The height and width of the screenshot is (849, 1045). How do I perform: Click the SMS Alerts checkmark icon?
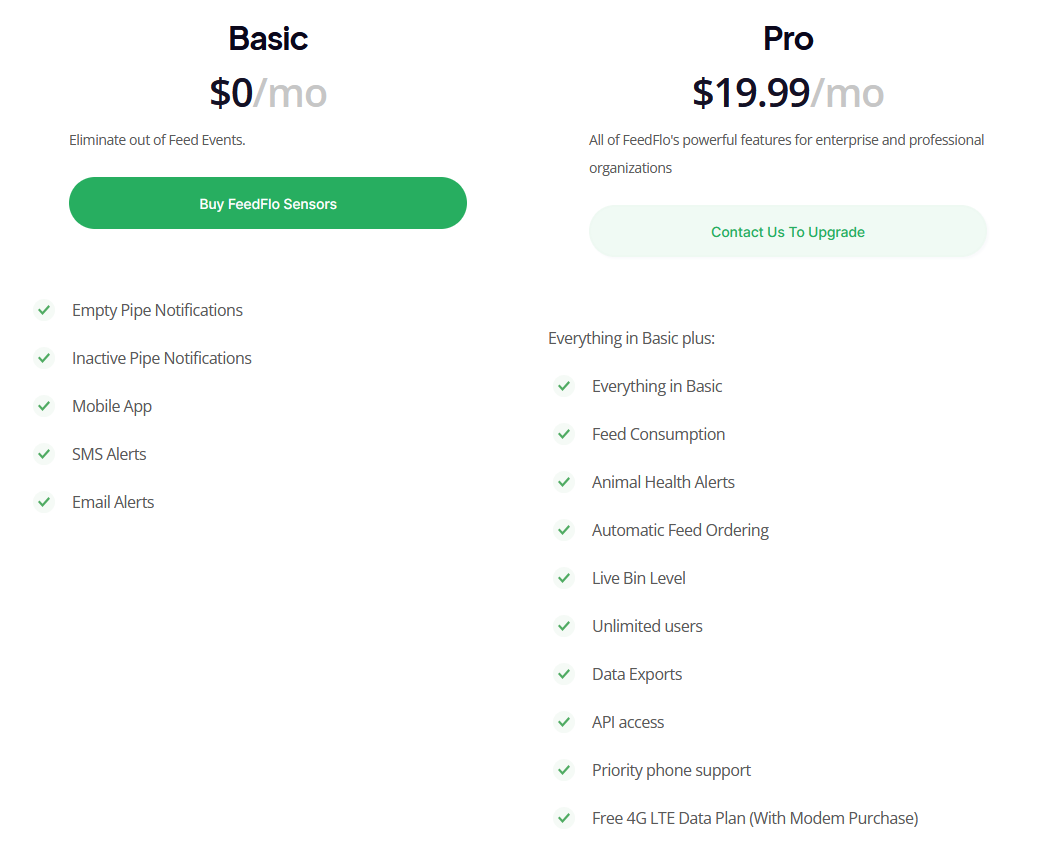pos(44,454)
